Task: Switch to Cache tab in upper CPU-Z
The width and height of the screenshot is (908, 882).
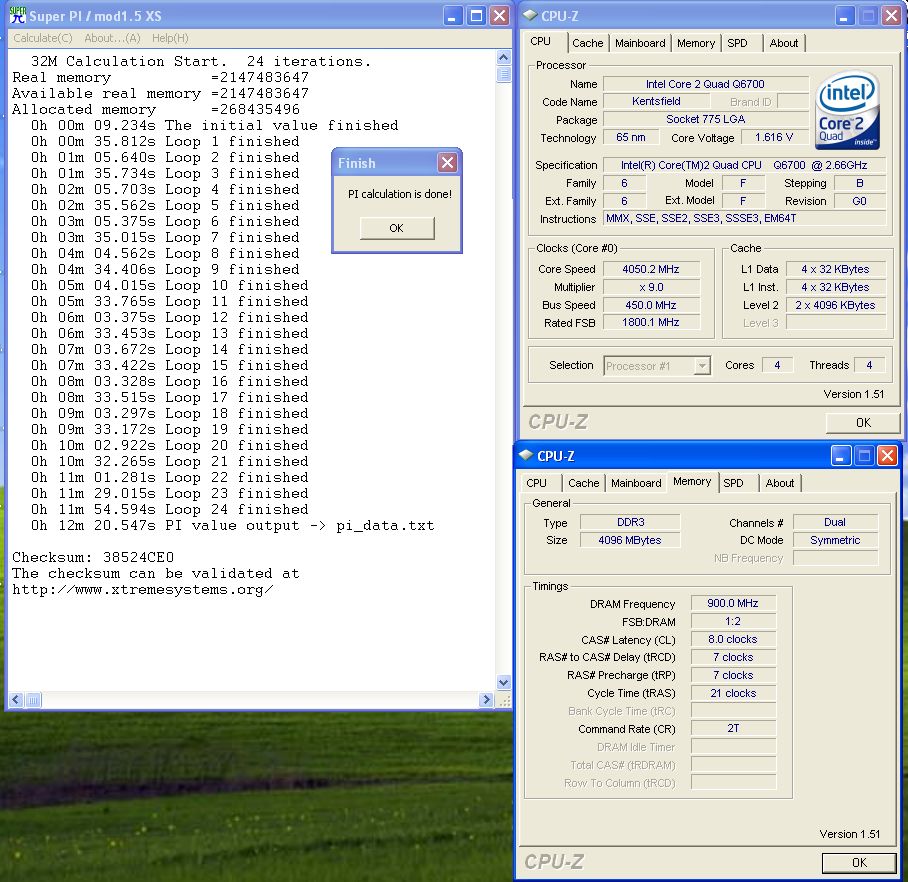Action: click(x=587, y=43)
